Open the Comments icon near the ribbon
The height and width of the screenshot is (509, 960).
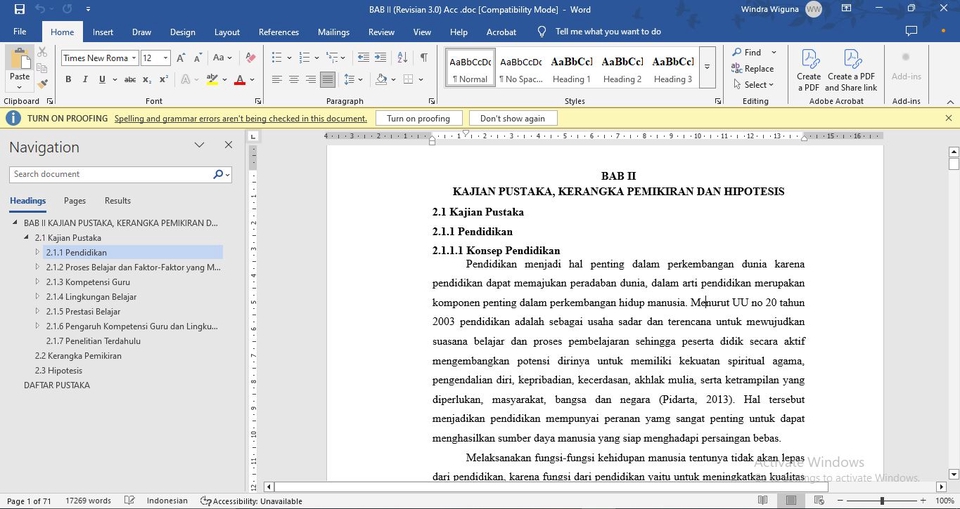point(912,31)
